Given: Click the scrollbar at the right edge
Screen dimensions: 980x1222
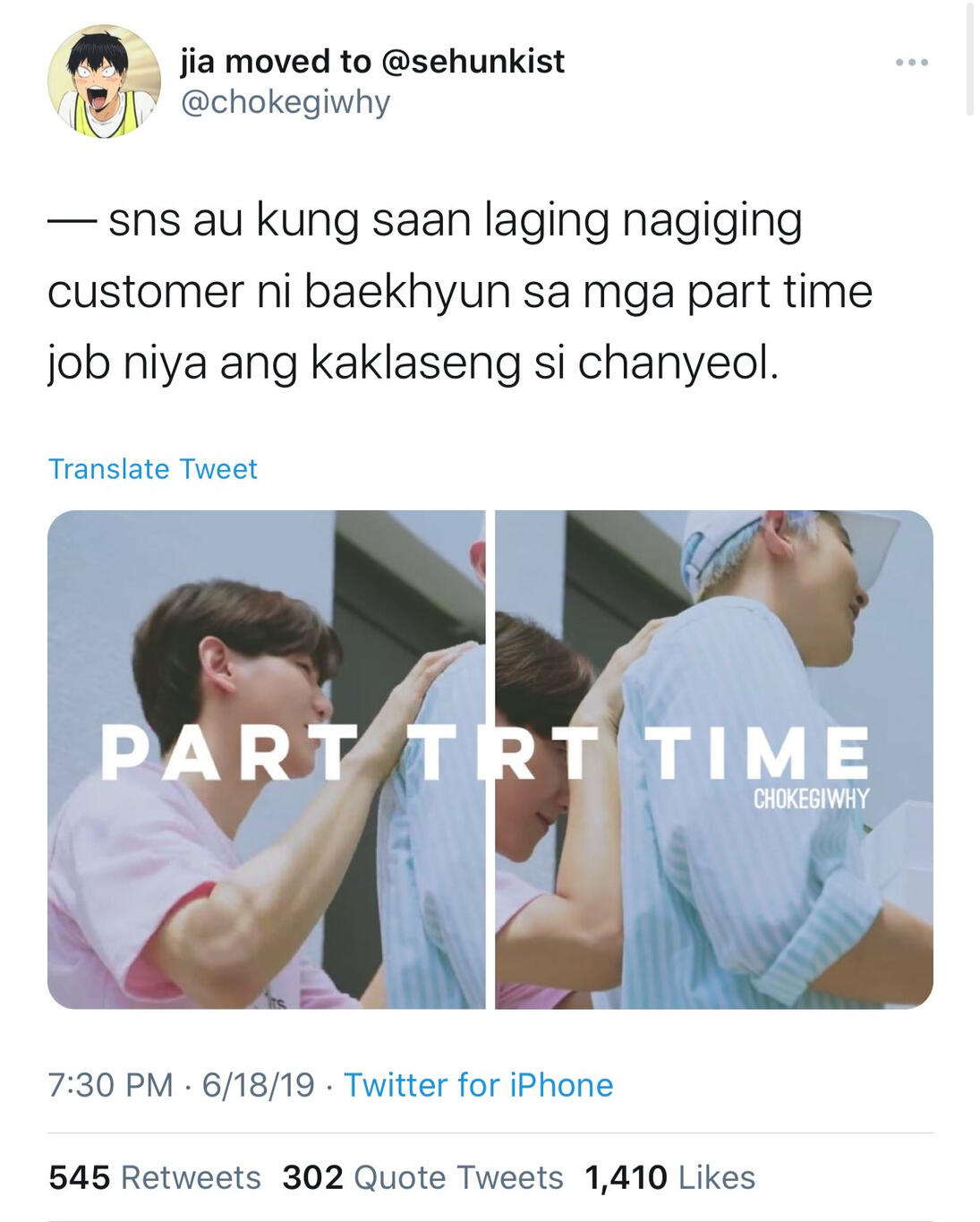Looking at the screenshot, I should coord(970,59).
